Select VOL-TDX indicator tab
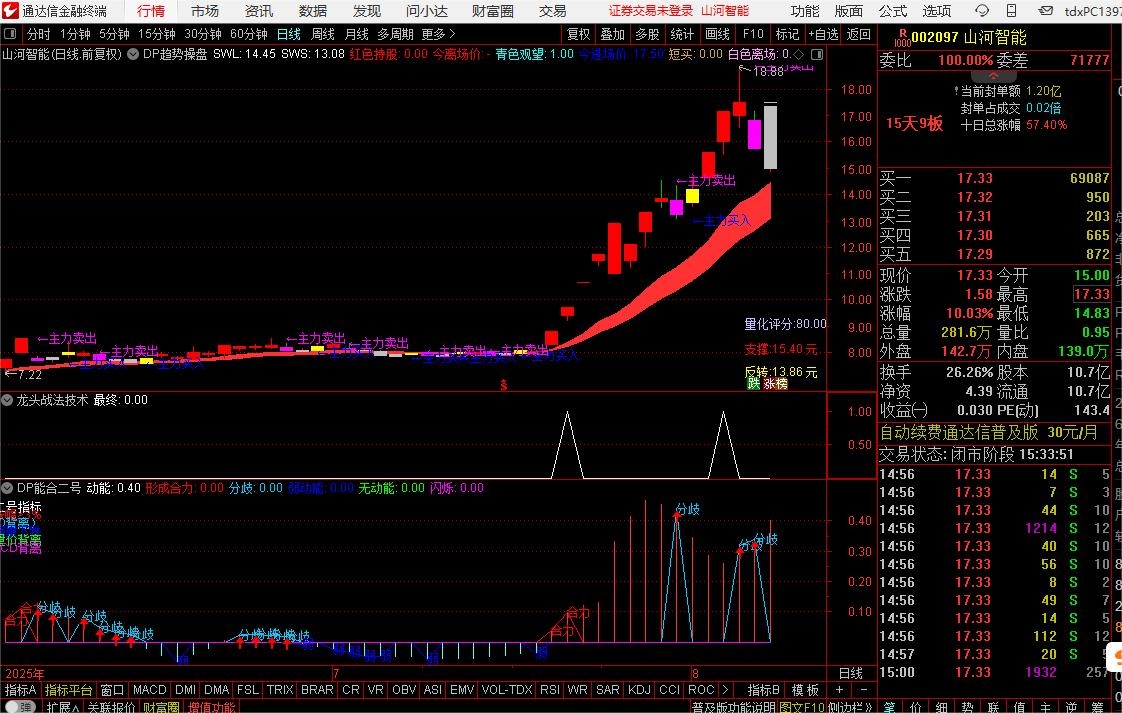This screenshot has height=713, width=1122. pos(507,690)
